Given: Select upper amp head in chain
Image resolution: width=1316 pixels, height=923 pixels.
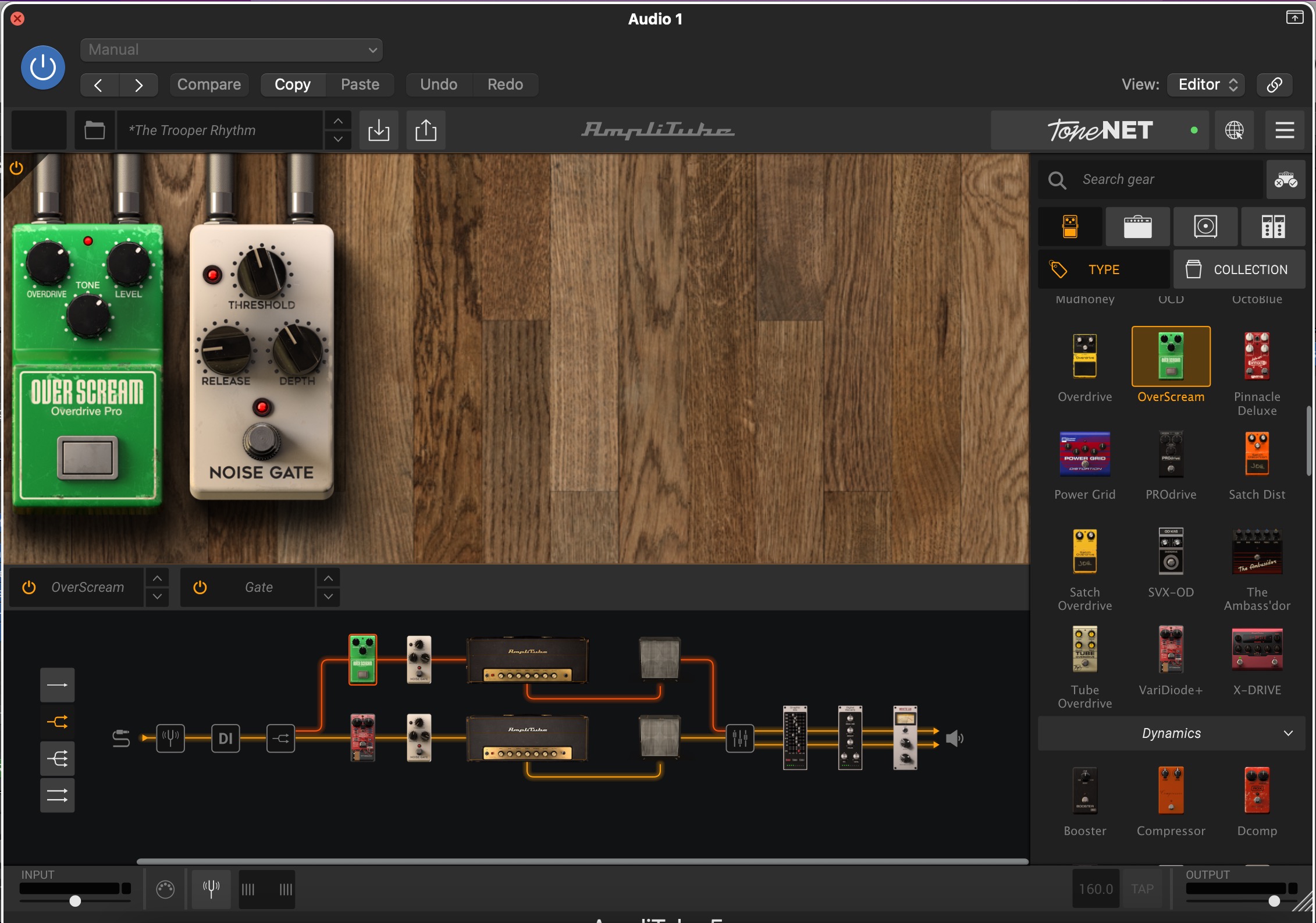Looking at the screenshot, I should [528, 661].
